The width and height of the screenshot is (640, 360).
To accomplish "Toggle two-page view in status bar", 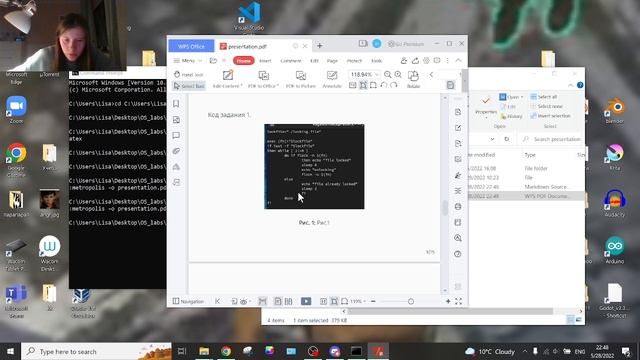I will click(289, 301).
